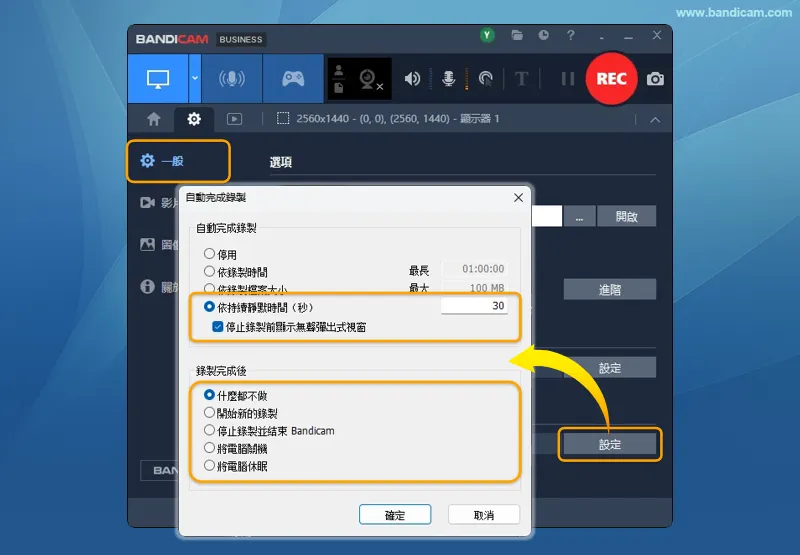Collapse panel with the up chevron
800x555 pixels.
655,120
